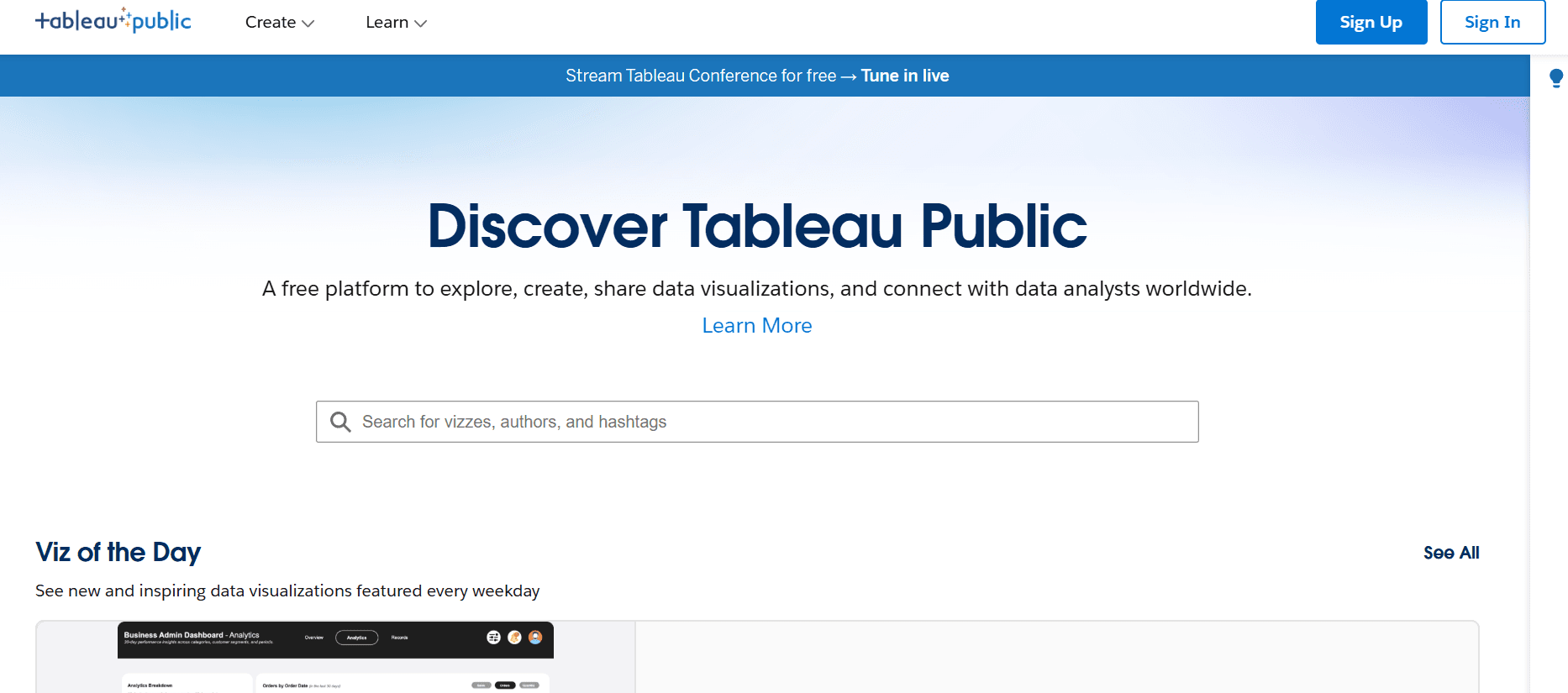Click the 'A free platform to explore' tagline
This screenshot has width=1568, height=693.
(x=757, y=289)
